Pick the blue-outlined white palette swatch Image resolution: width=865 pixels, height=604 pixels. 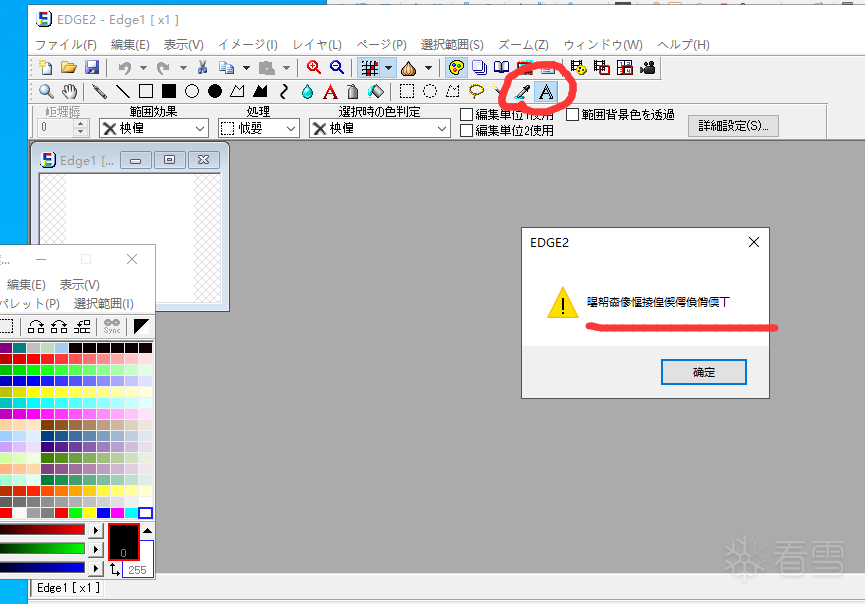tap(145, 513)
